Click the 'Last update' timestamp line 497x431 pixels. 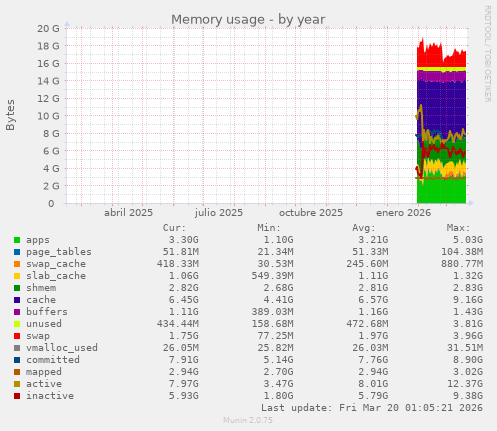tap(372, 408)
